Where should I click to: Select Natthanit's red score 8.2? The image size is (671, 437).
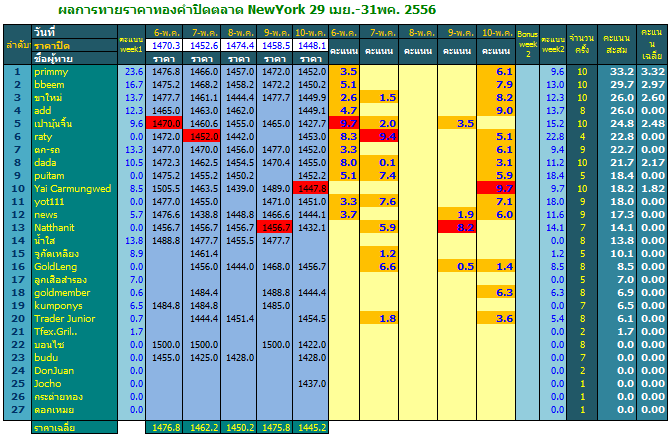point(457,228)
